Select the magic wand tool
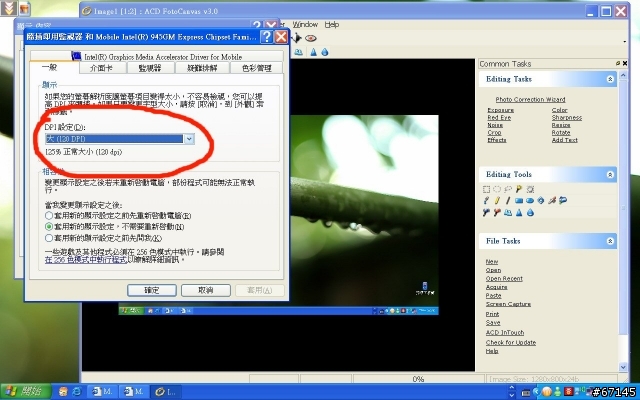The image size is (640, 400). [519, 189]
